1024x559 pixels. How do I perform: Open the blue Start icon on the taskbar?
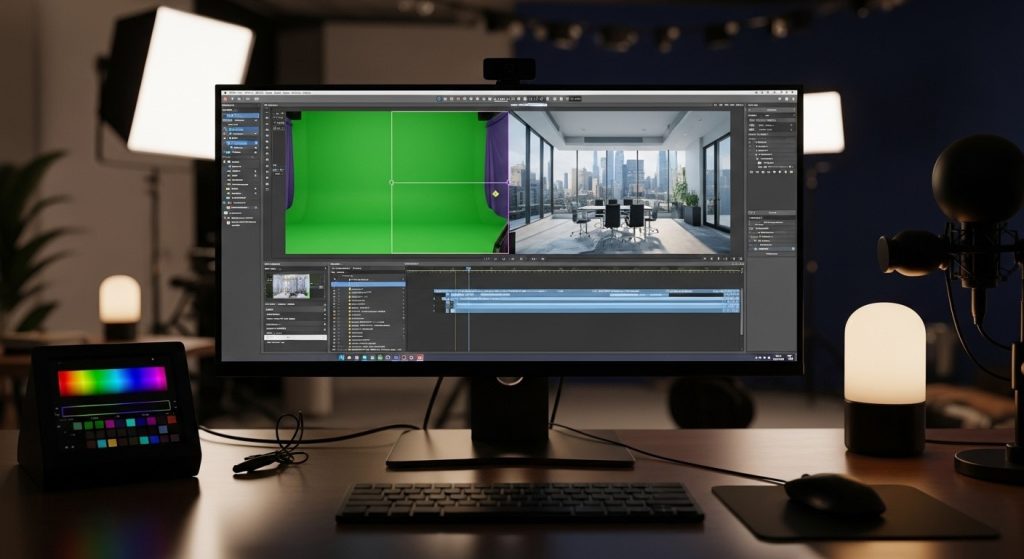tap(342, 357)
